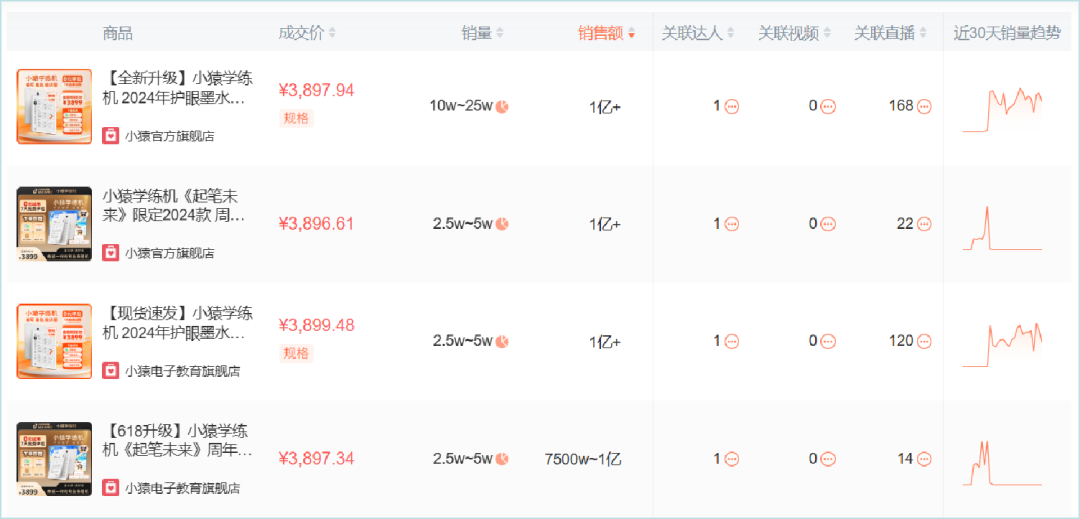
Task: Sort by 销售额 column header
Action: (x=606, y=33)
